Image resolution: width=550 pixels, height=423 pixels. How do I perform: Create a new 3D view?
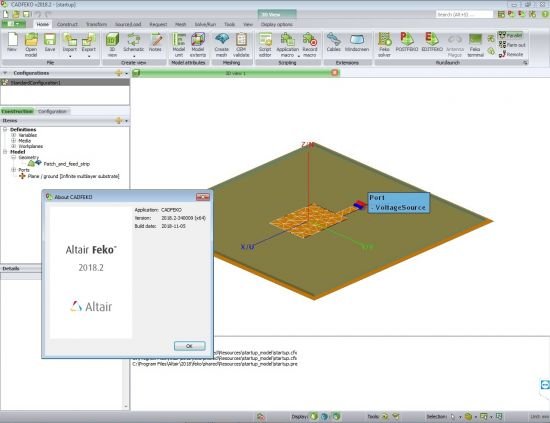(x=112, y=45)
